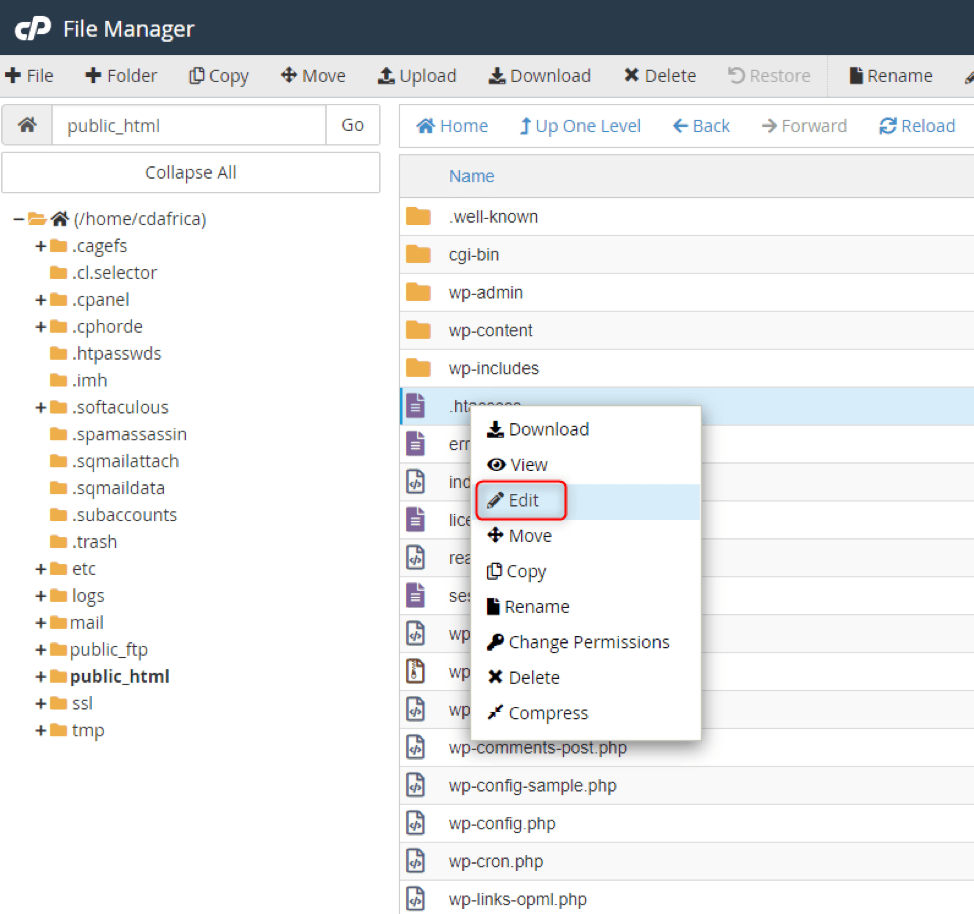Reload the file list
The width and height of the screenshot is (974, 914).
(917, 126)
